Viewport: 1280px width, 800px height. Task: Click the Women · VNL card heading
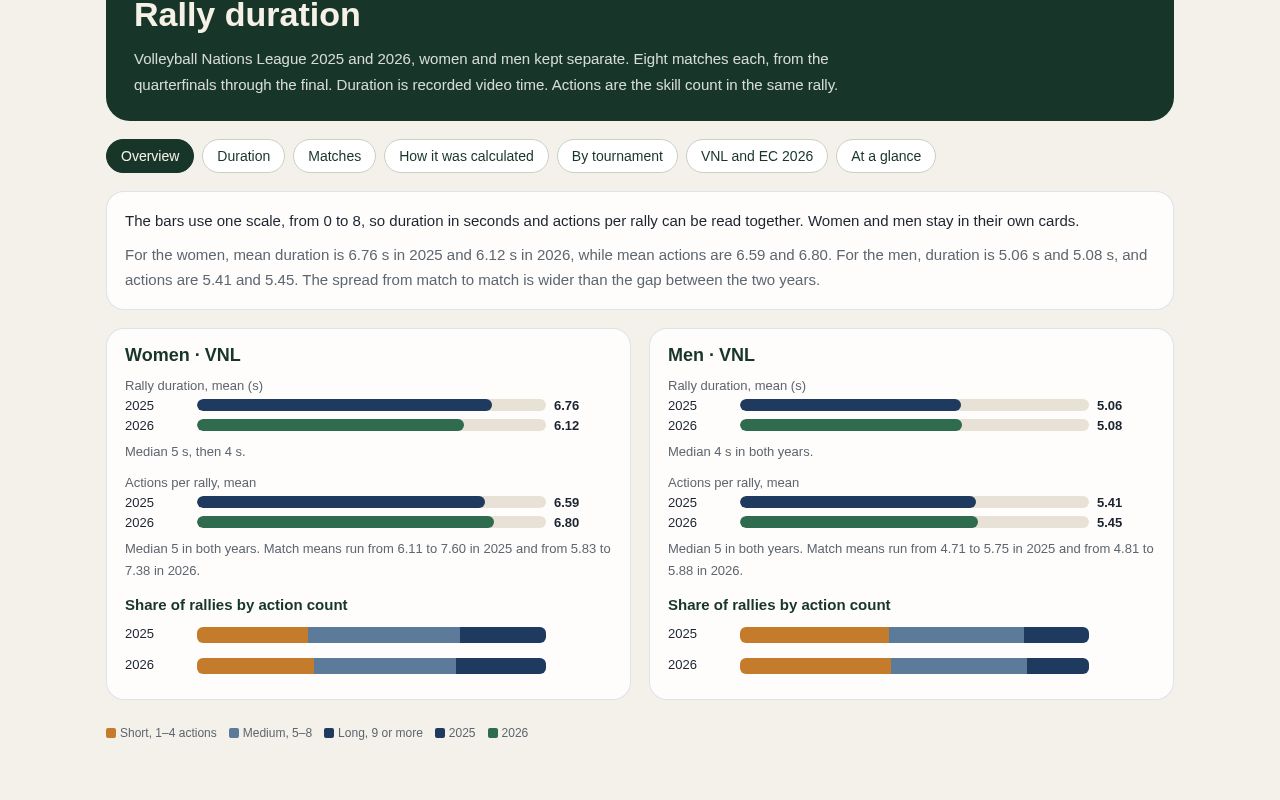point(183,355)
